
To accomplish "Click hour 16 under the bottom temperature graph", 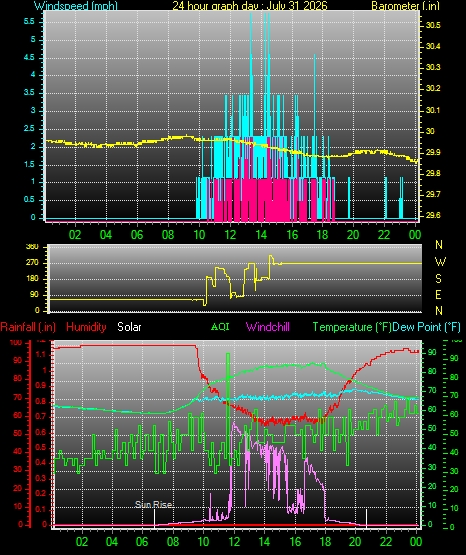I will coord(295,542).
